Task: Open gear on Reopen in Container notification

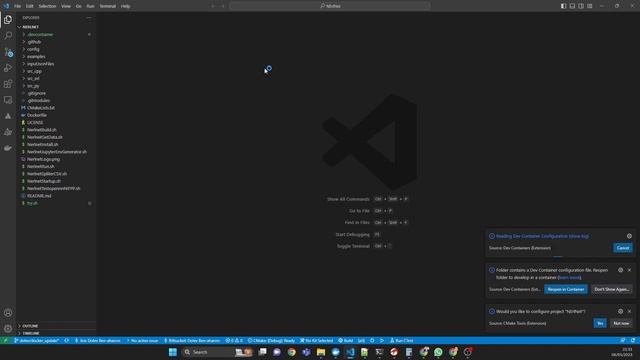Action: (x=620, y=270)
